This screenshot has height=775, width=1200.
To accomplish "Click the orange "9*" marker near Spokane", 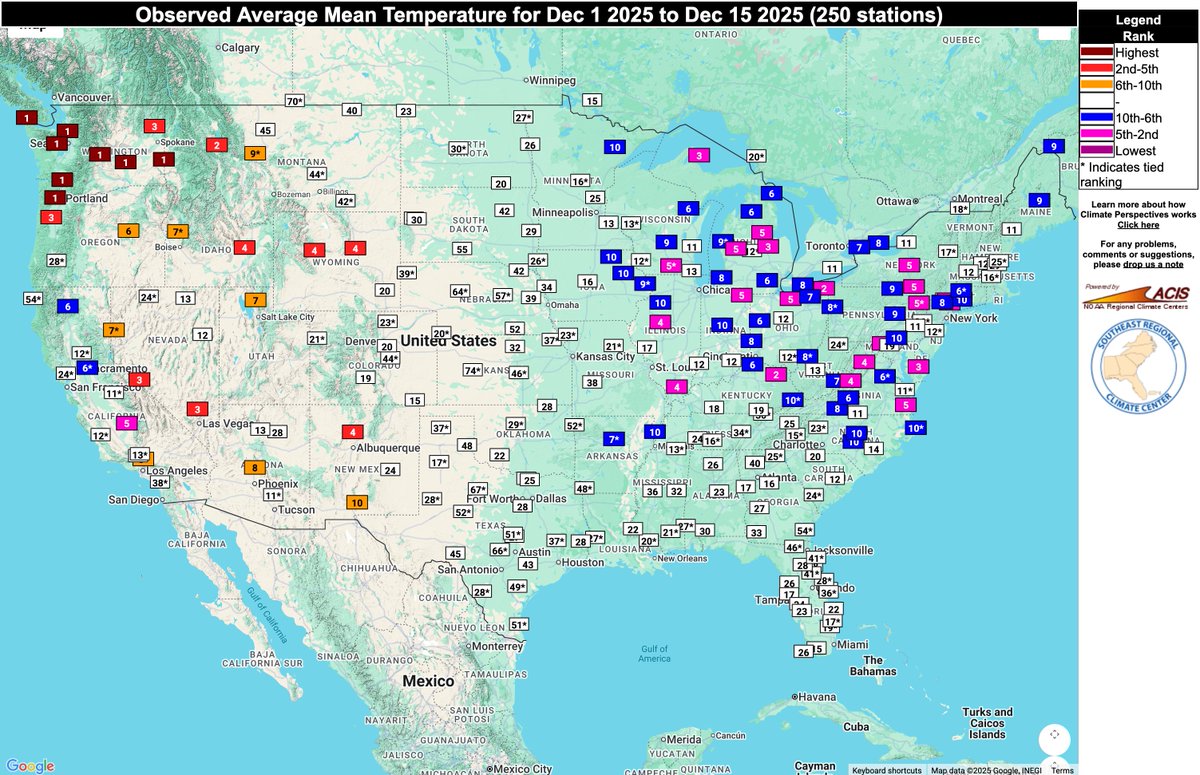I will point(255,153).
